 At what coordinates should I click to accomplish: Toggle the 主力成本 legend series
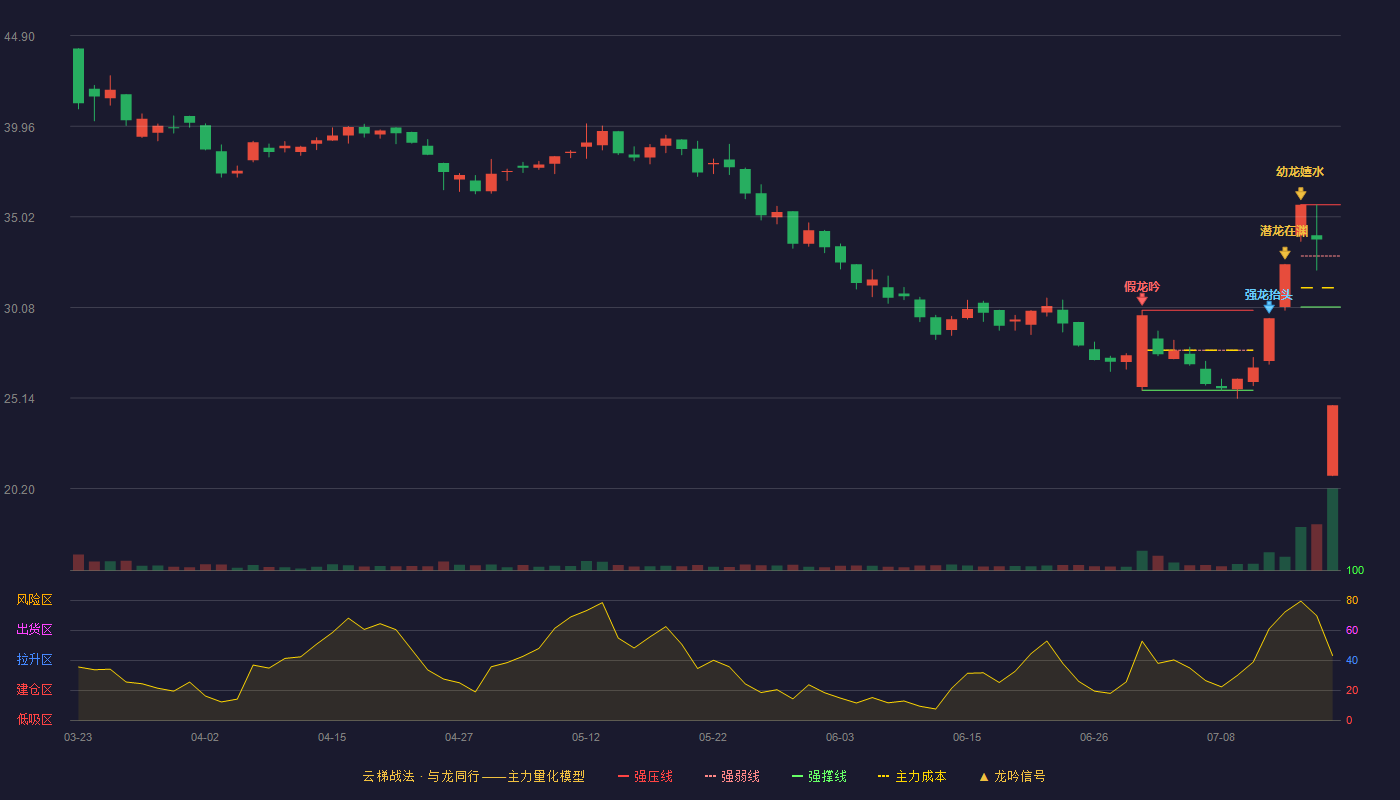pos(912,776)
